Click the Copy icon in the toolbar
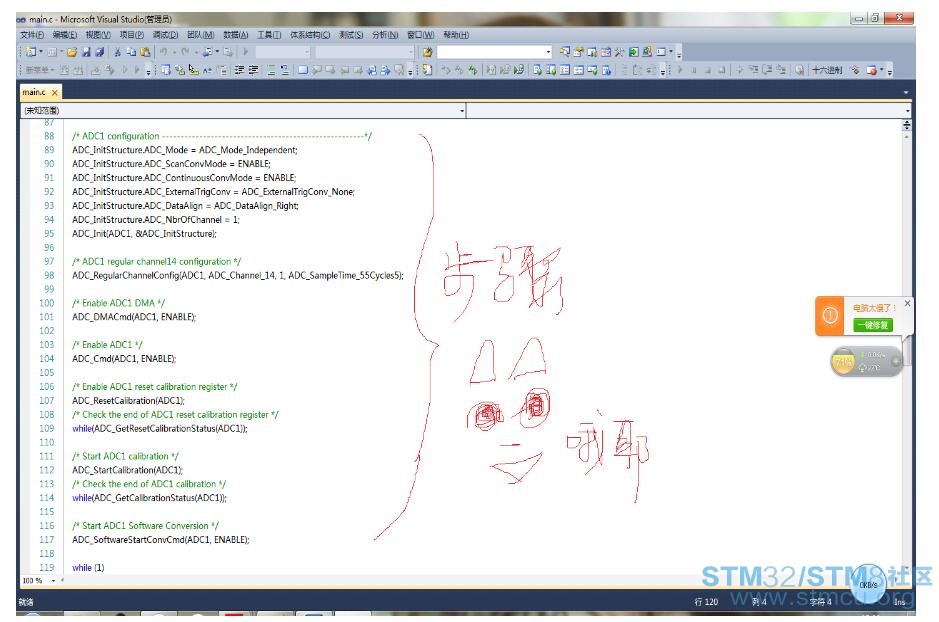The width and height of the screenshot is (939, 622). pos(131,52)
